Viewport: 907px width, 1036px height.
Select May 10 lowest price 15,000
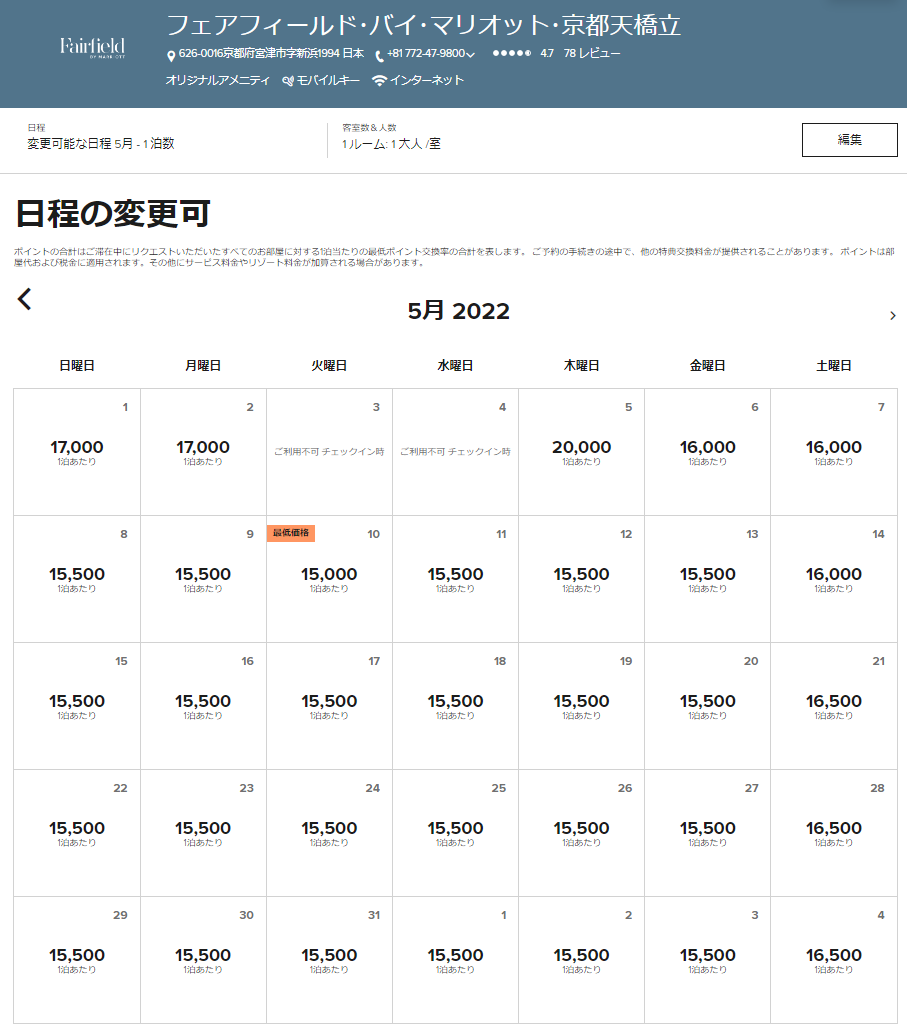329,578
